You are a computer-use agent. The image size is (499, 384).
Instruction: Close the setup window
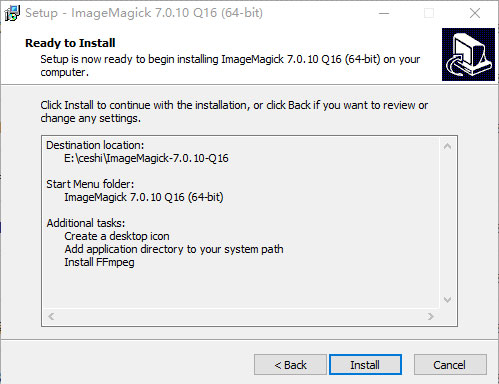(x=475, y=13)
